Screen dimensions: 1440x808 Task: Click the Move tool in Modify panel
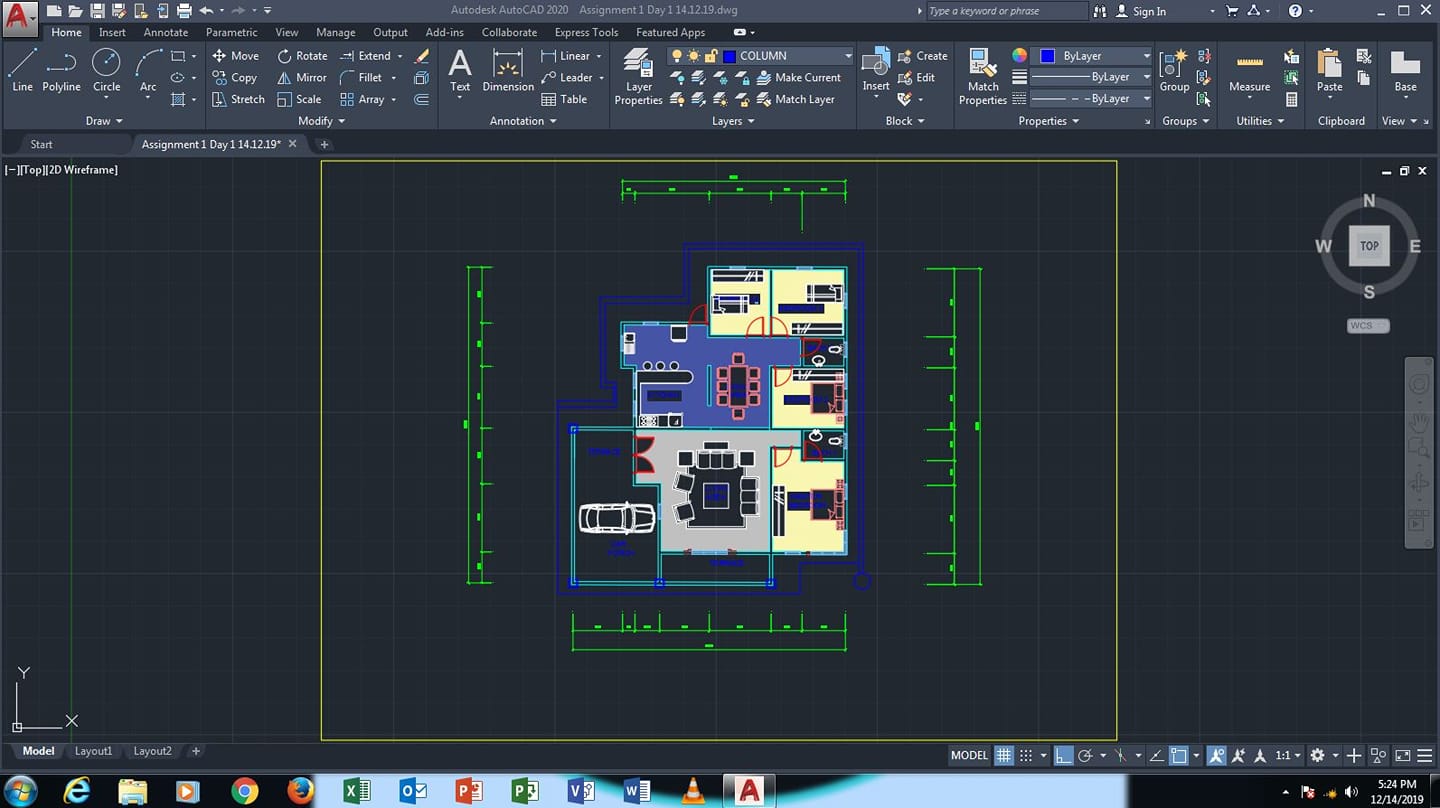235,56
